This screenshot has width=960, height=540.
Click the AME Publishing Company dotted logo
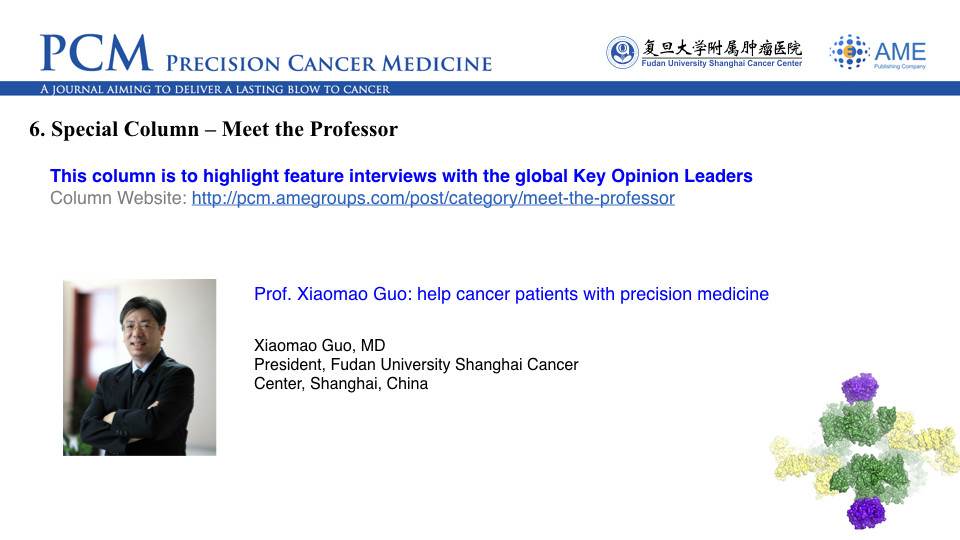(850, 52)
